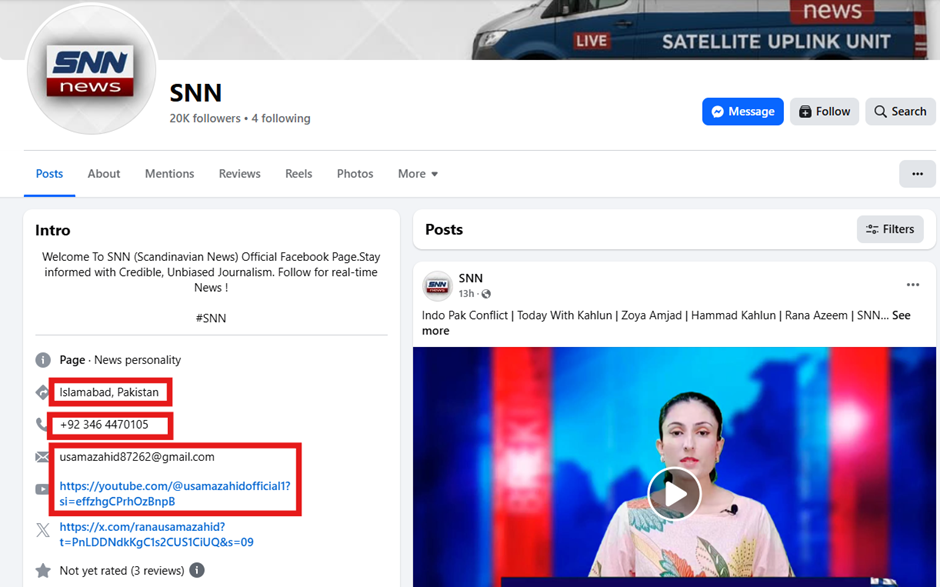Screen dimensions: 940x587
Task: Click the #SNN hashtag in Intro
Action: tap(211, 318)
